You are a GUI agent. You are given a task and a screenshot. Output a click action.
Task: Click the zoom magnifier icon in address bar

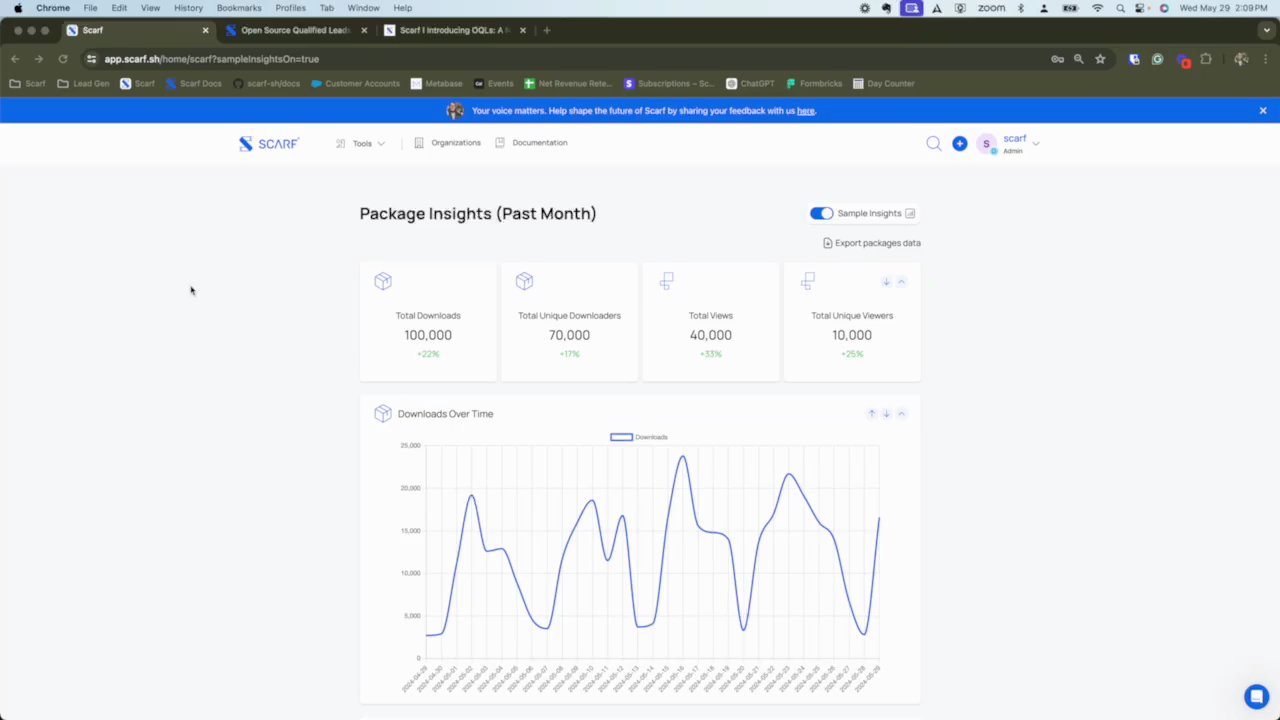[1078, 59]
